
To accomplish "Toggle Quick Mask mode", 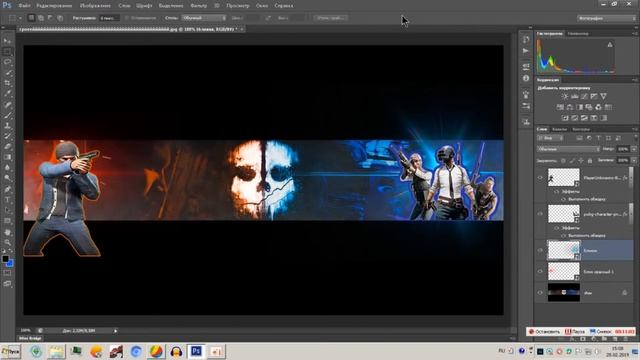I will pos(7,273).
